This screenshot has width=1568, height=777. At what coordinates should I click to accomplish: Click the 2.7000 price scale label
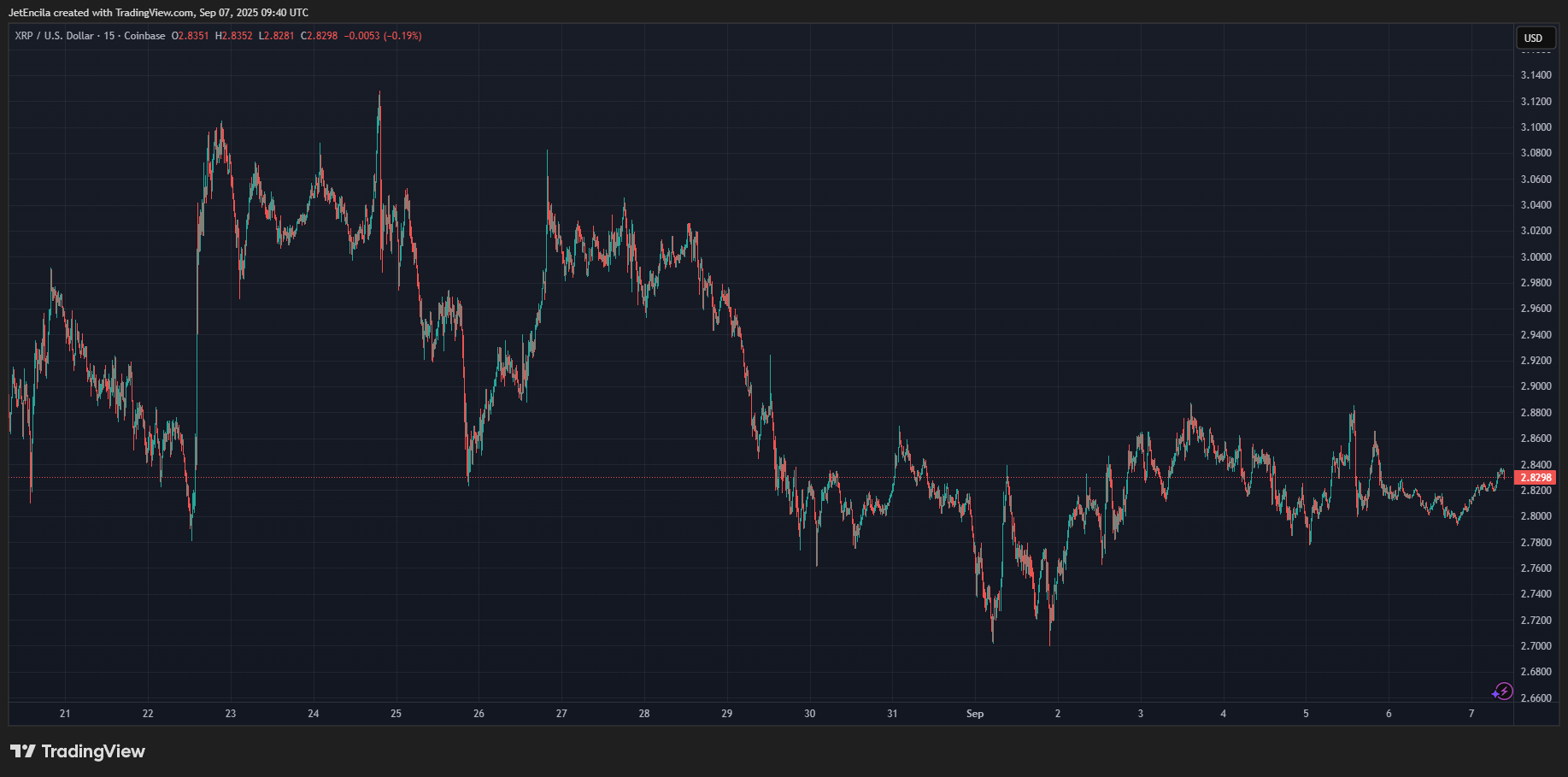coord(1536,646)
